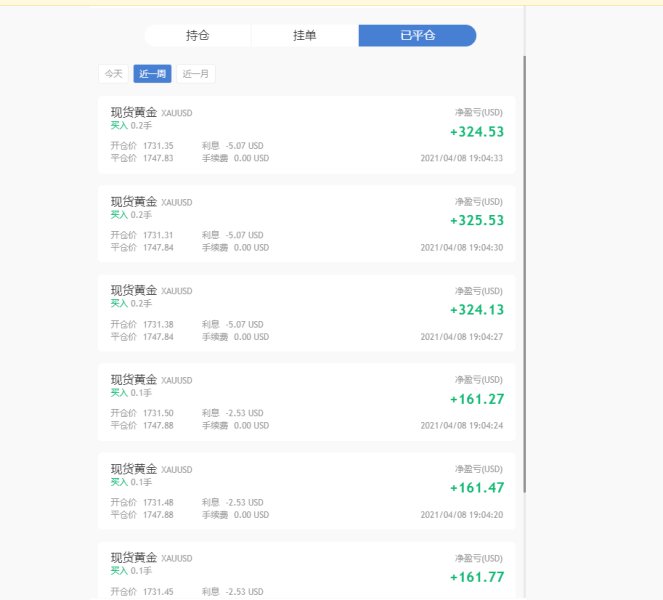Filter records by 今天
This screenshot has width=663, height=600.
coord(113,74)
